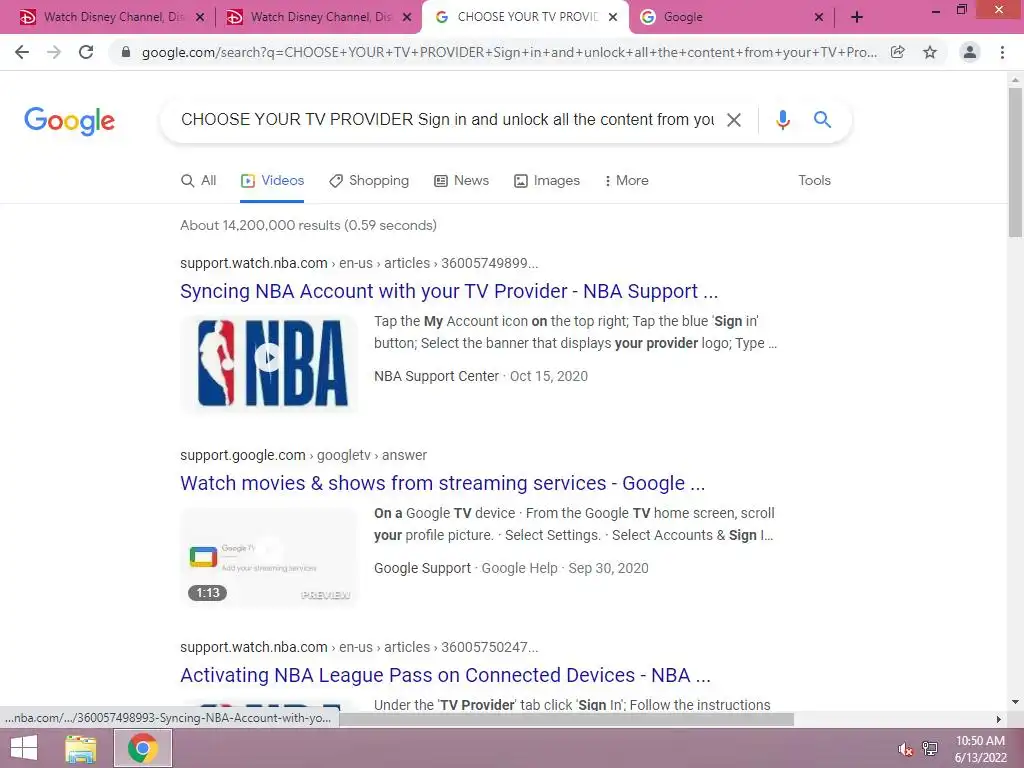This screenshot has height=768, width=1024.
Task: Bookmark this page with the star
Action: [930, 52]
